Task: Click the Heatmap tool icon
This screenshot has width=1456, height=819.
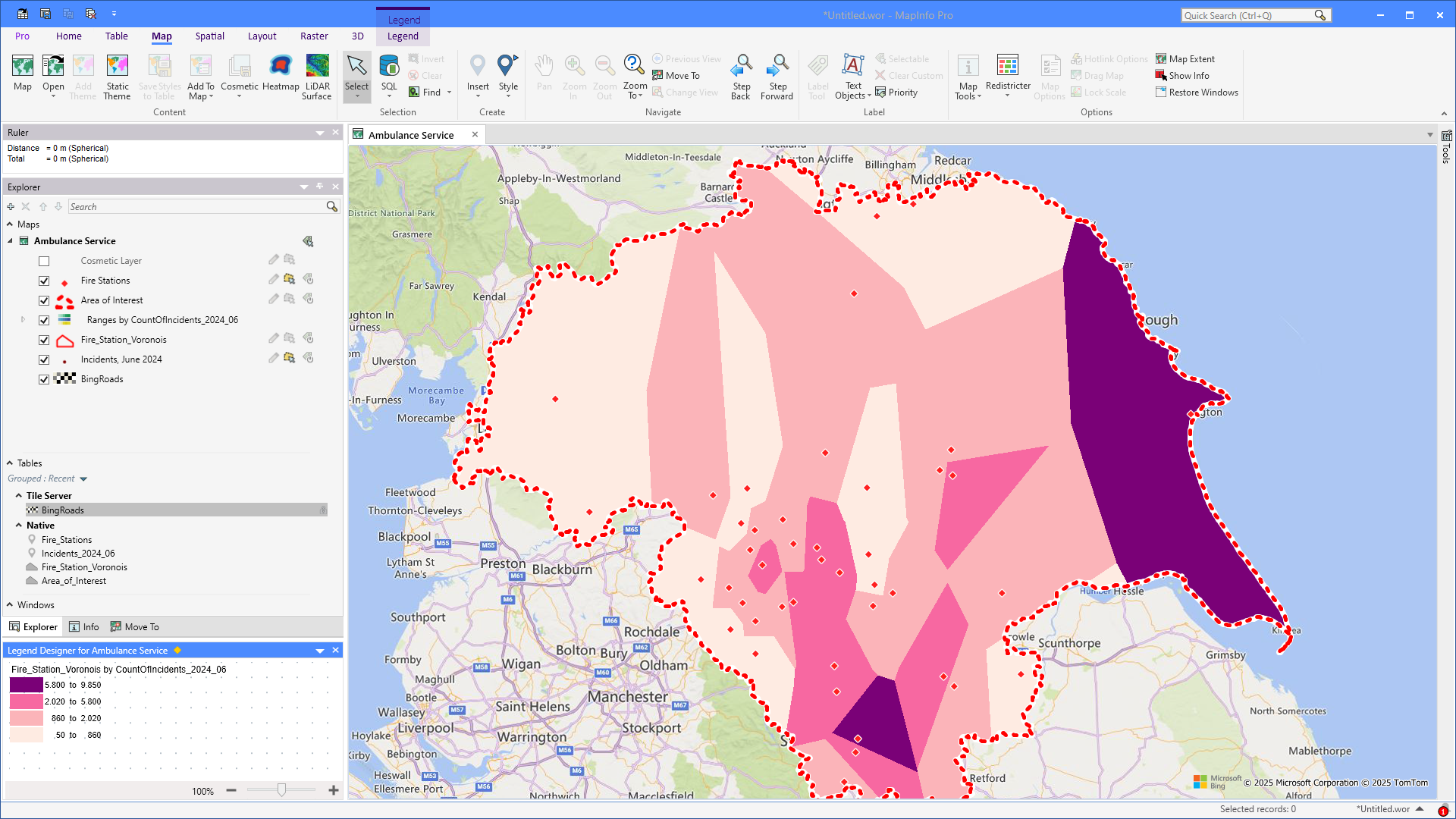Action: [x=281, y=67]
